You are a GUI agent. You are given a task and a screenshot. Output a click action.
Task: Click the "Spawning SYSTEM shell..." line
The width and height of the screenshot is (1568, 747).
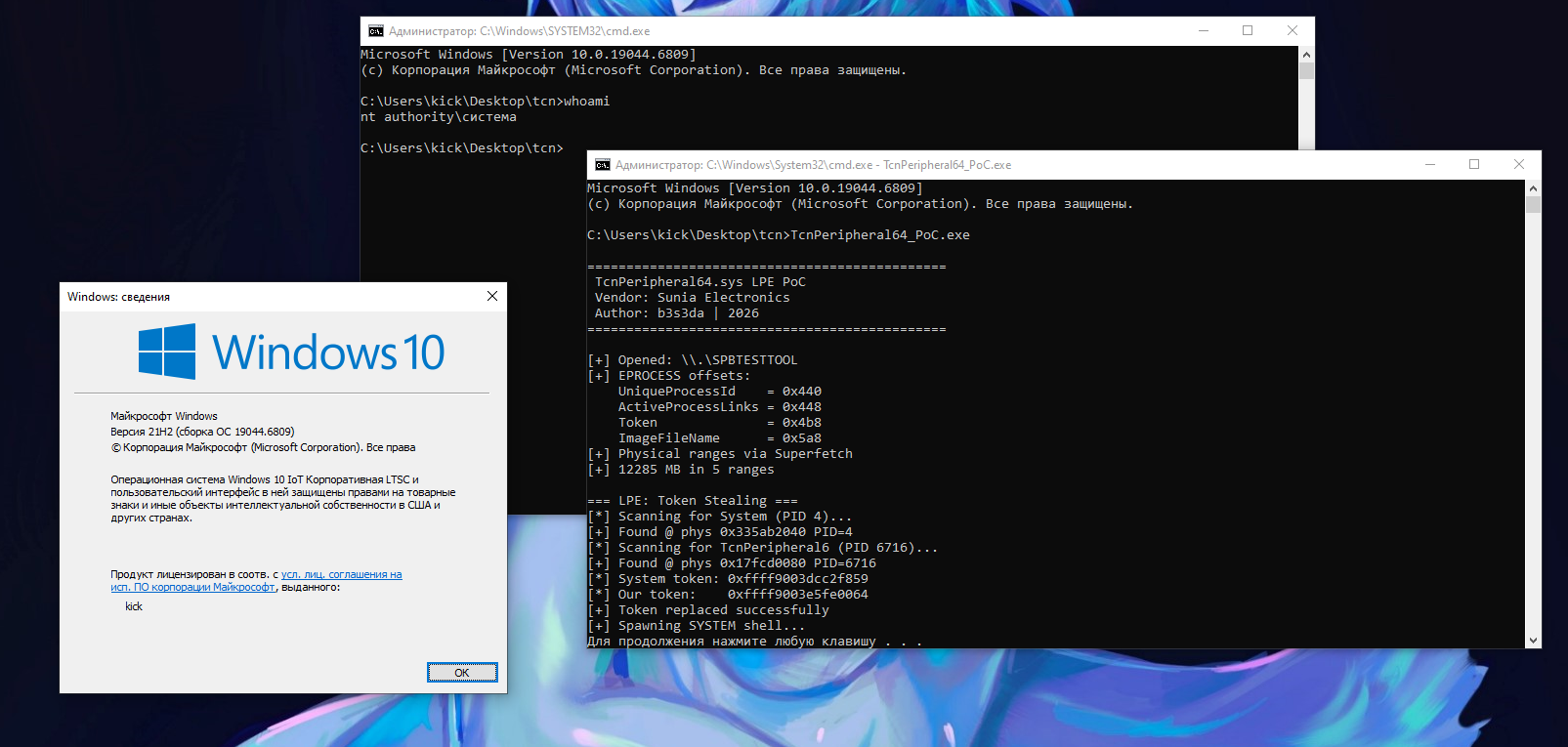pos(697,626)
